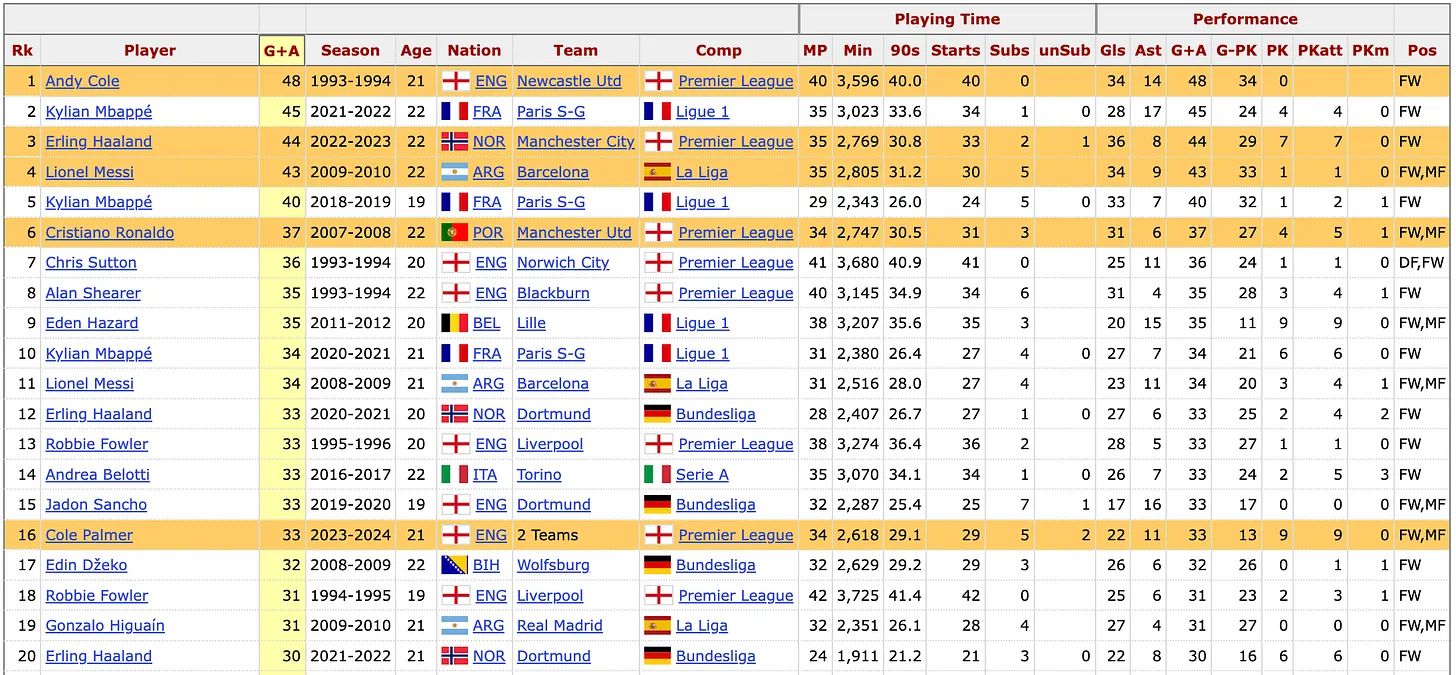The height and width of the screenshot is (675, 1456).
Task: Open the Blackburn team link
Action: [553, 293]
